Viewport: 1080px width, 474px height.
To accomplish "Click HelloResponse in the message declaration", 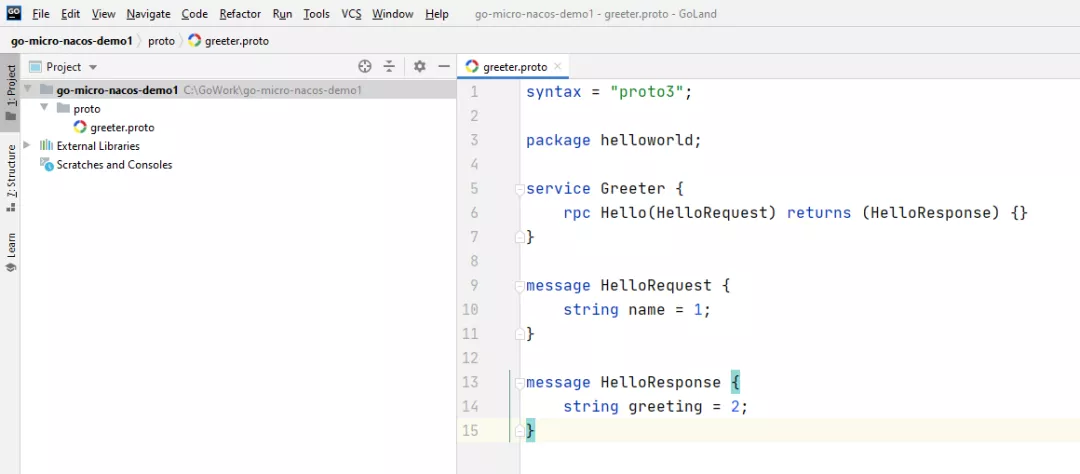I will coord(661,382).
